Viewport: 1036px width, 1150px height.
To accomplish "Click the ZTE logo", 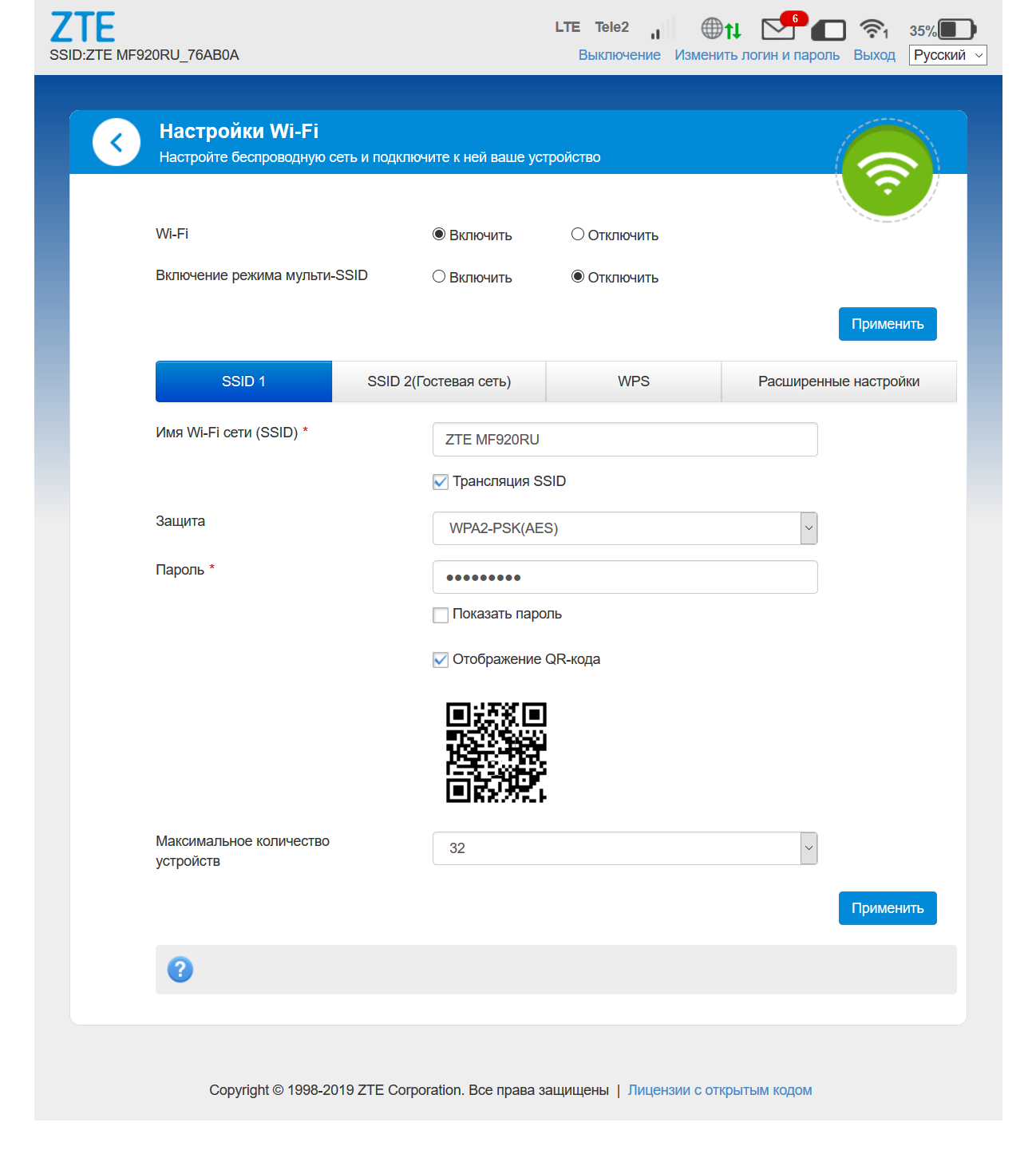I will pos(83,27).
